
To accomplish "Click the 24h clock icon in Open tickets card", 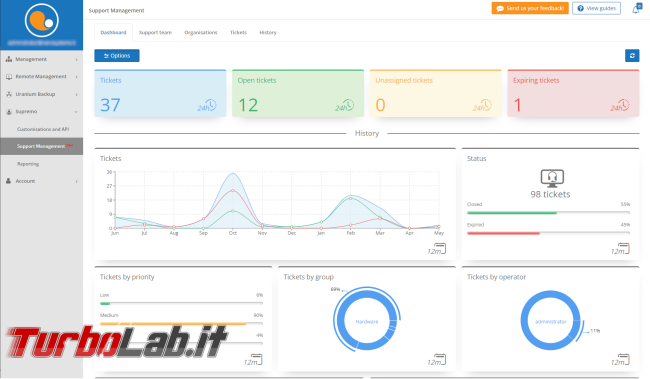I will tap(344, 105).
